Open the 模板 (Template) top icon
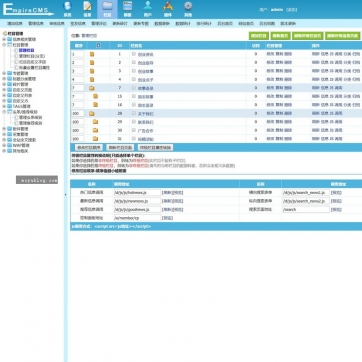 point(128,9)
